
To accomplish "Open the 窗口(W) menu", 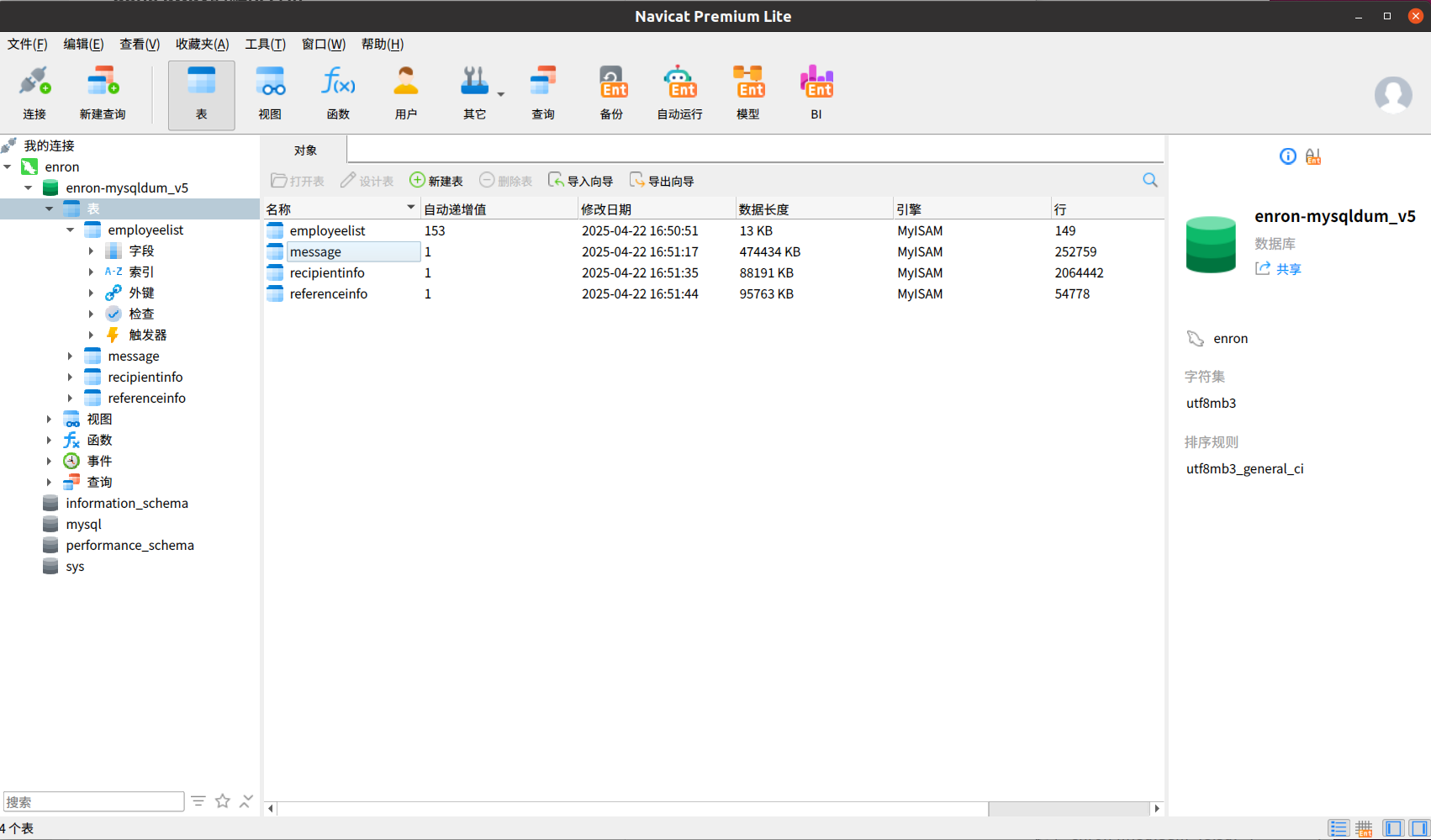I will click(324, 44).
